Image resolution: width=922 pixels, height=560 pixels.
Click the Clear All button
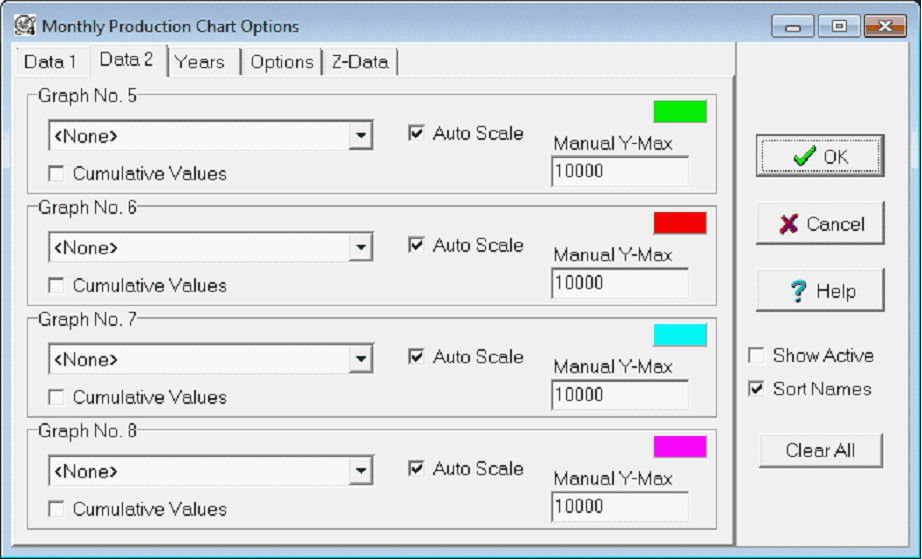coord(820,450)
